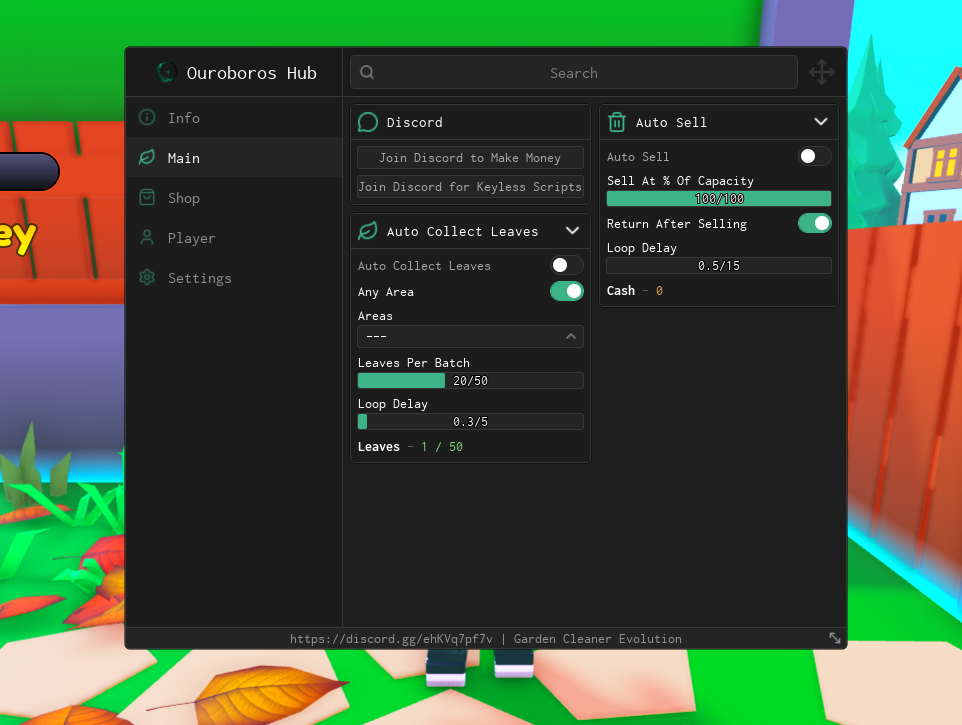This screenshot has width=962, height=725.
Task: Click the Garden Cleaner Evolution footer text
Action: tap(598, 639)
